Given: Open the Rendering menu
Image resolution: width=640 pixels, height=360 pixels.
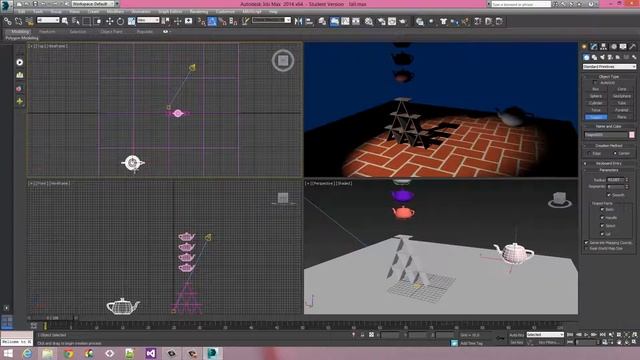Looking at the screenshot, I should pos(199,12).
